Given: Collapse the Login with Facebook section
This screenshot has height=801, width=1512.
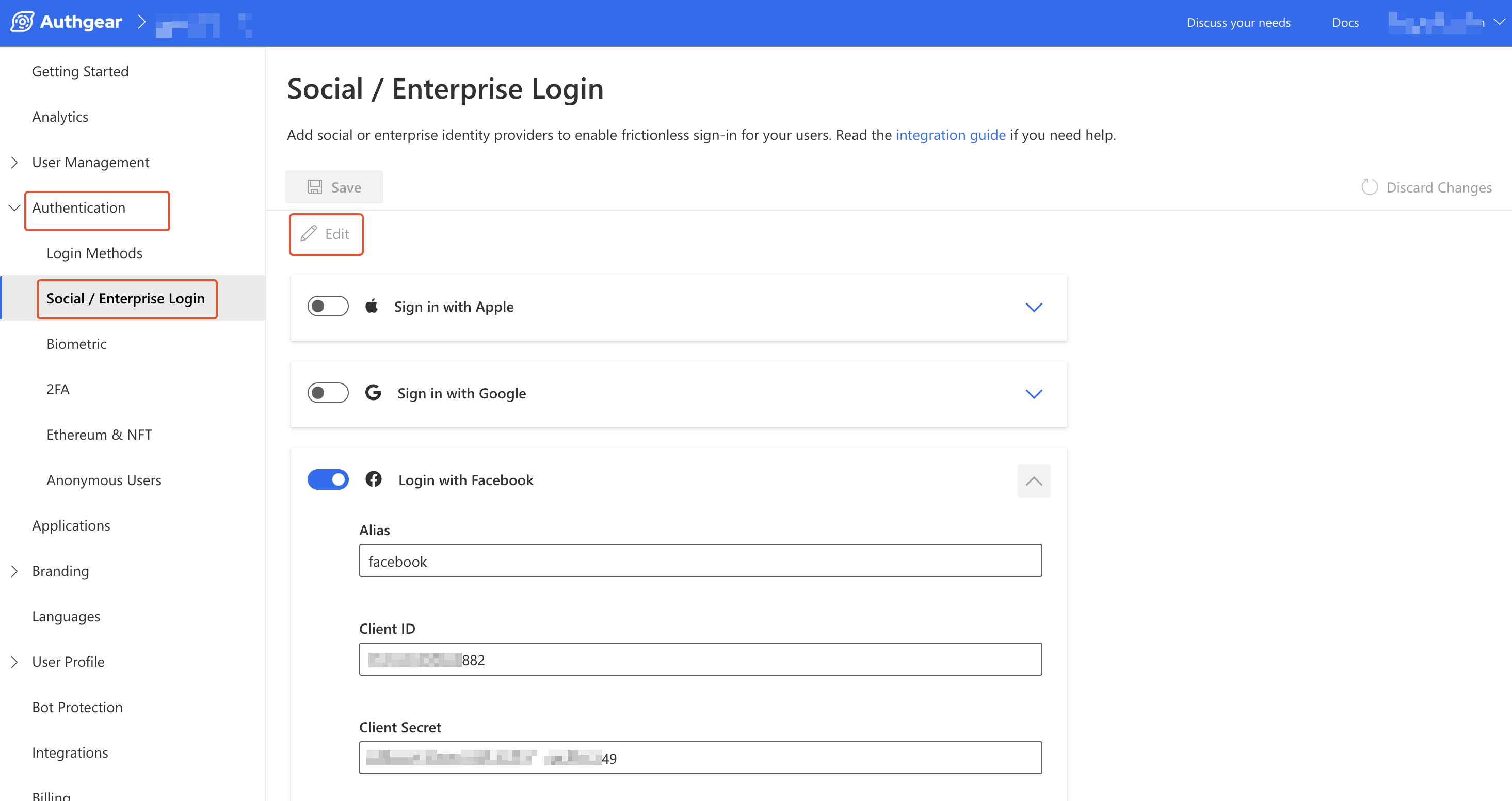Looking at the screenshot, I should [x=1033, y=480].
